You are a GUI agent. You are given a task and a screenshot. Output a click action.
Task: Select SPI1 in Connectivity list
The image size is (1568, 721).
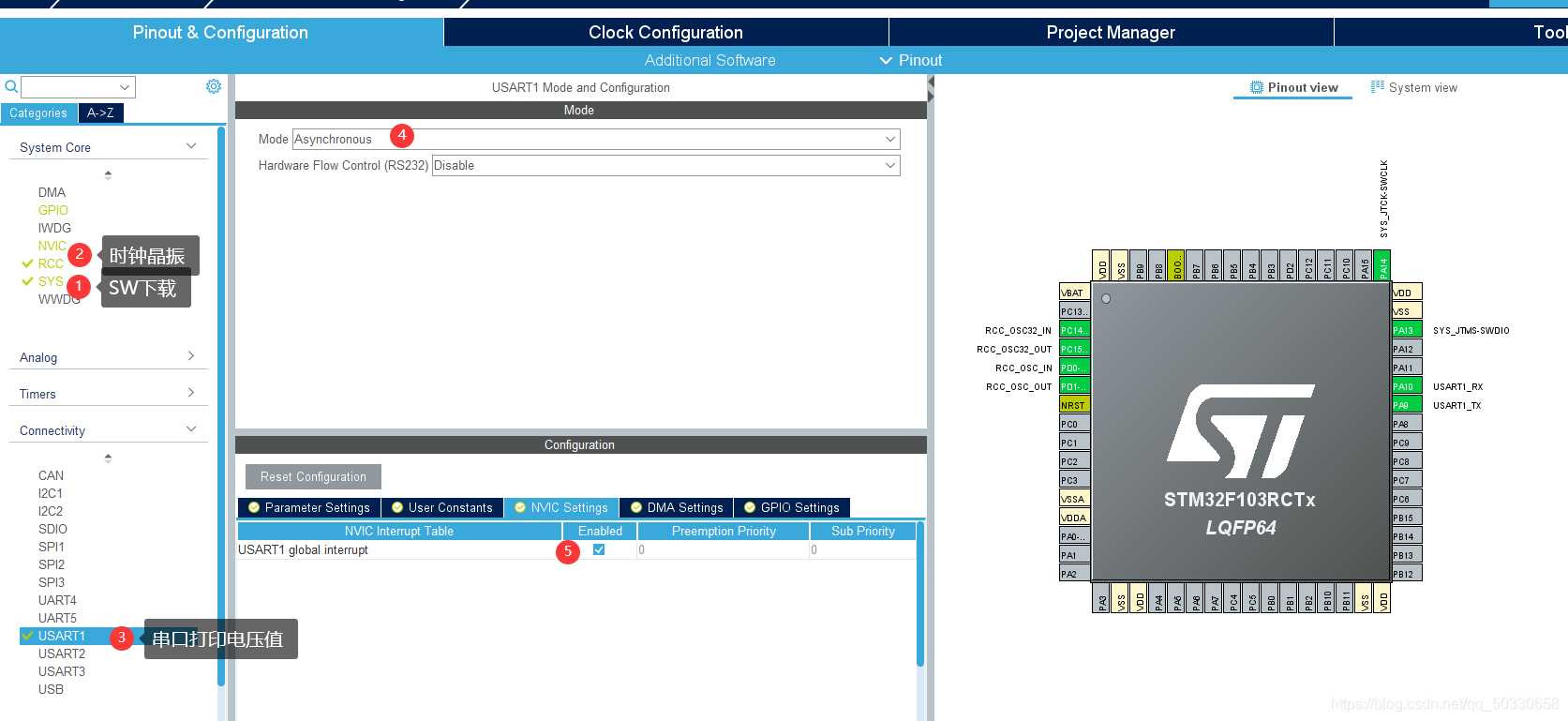point(52,547)
